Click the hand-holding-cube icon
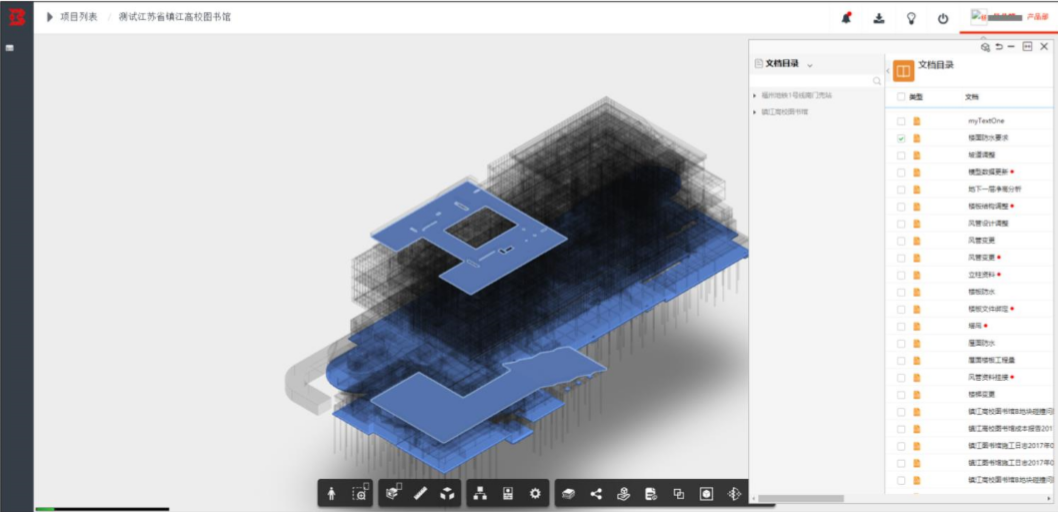Screen dimensions: 1058x512 coord(623,494)
